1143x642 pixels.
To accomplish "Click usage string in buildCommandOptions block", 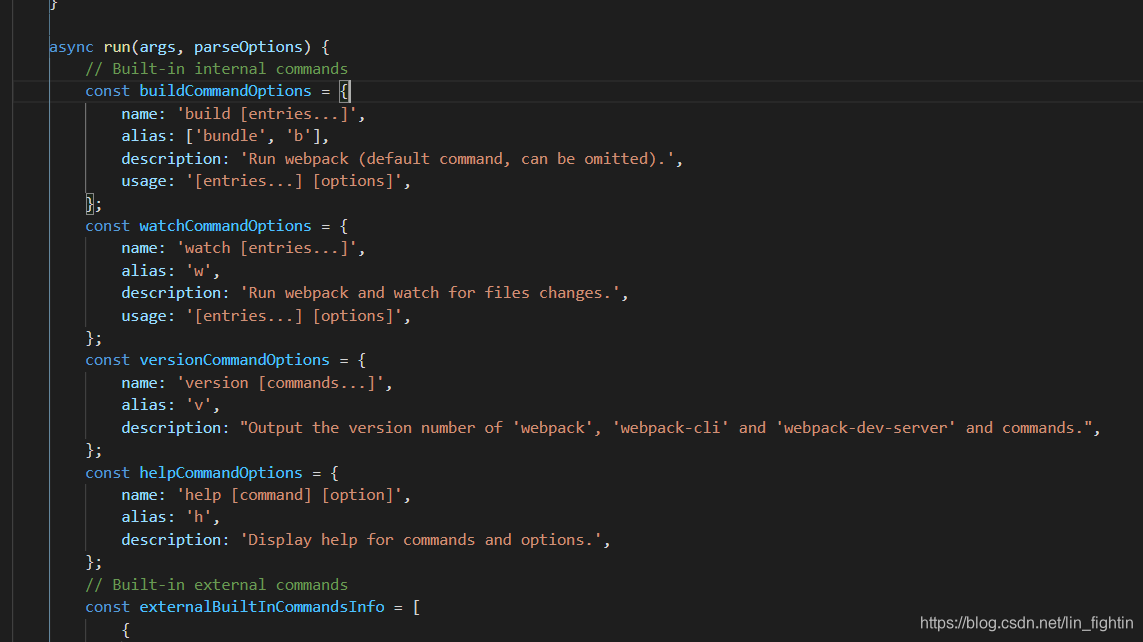I will tap(294, 181).
